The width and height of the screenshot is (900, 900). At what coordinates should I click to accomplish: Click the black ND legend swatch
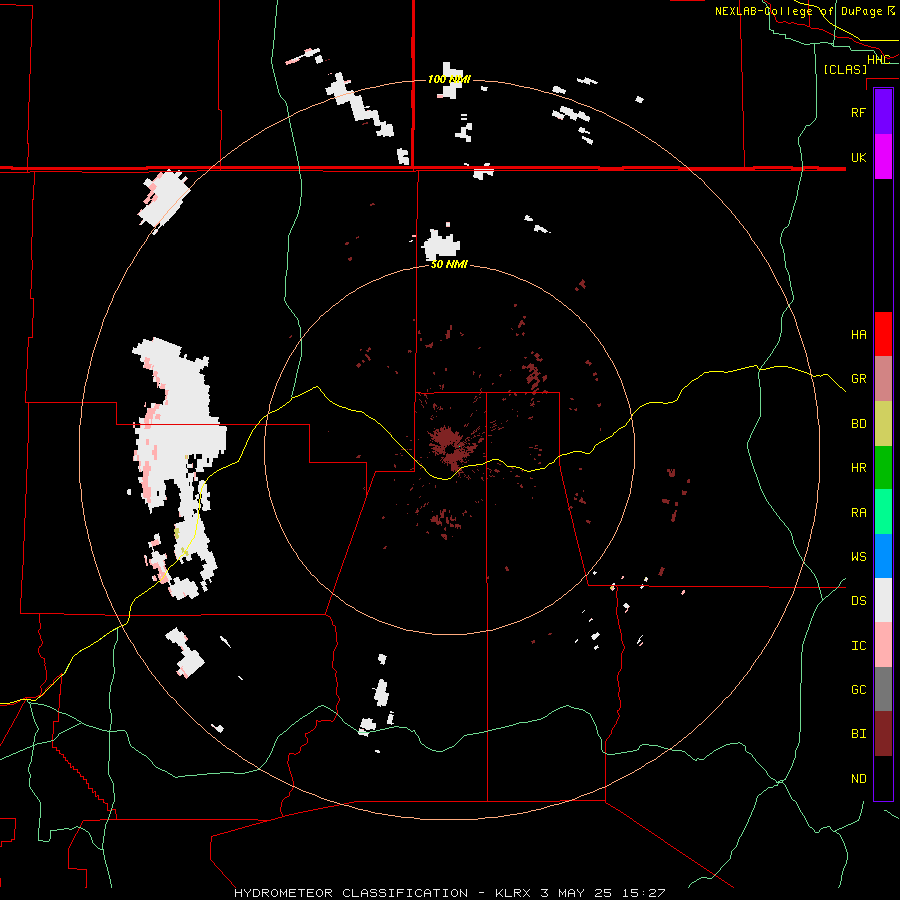pyautogui.click(x=883, y=778)
